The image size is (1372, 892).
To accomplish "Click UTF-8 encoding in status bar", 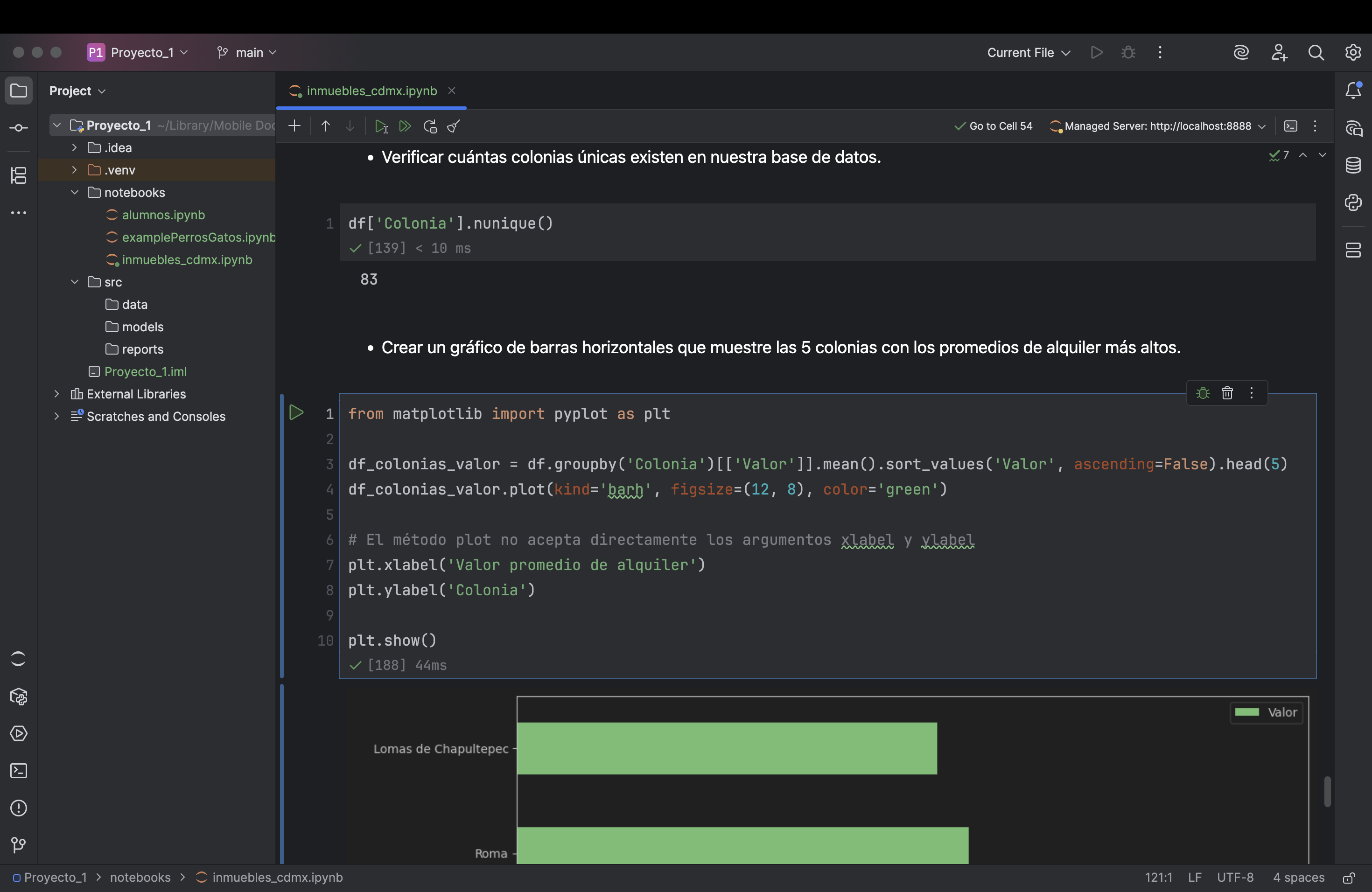I will [1235, 878].
